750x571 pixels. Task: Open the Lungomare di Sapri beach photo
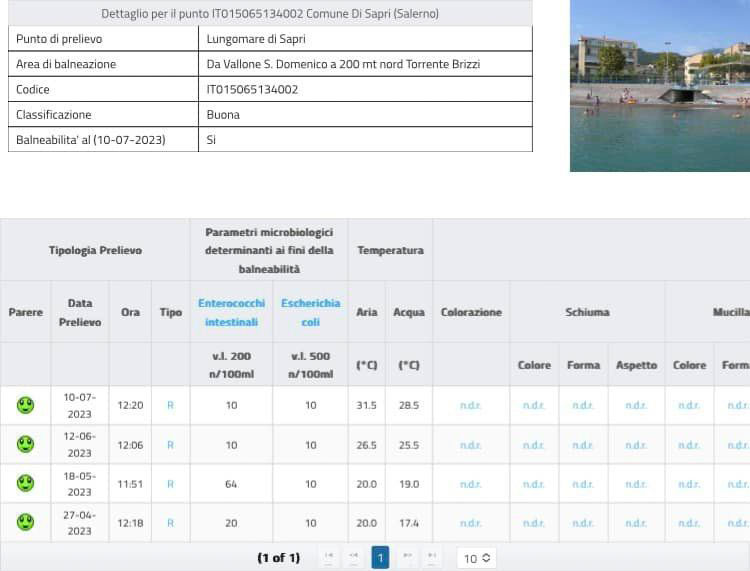point(660,86)
